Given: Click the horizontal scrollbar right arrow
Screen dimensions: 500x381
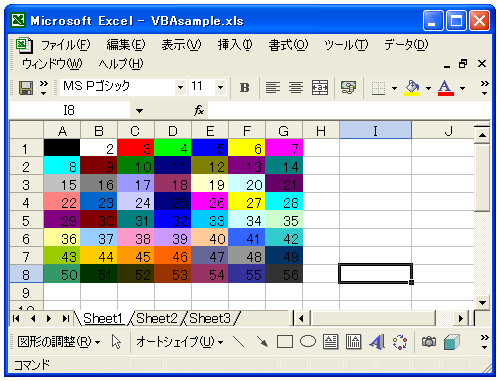Looking at the screenshot, I should (461, 318).
